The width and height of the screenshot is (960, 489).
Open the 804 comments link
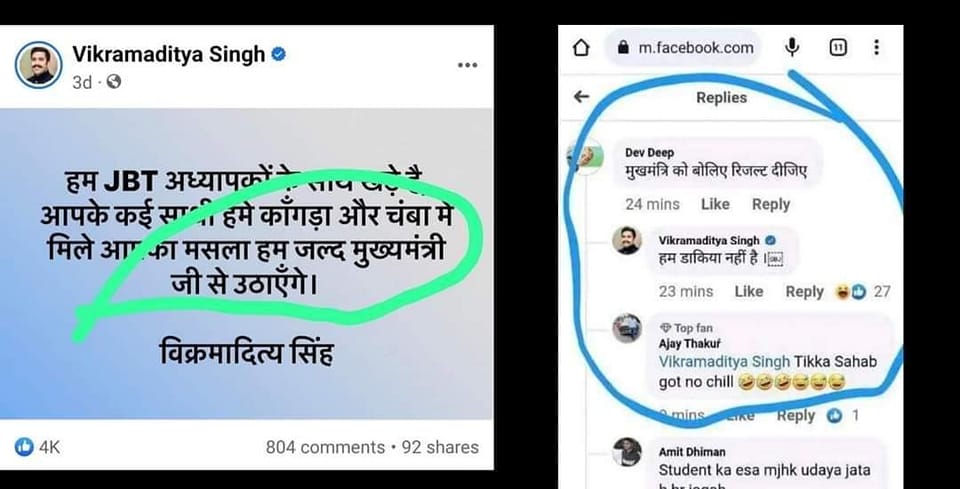(x=325, y=447)
